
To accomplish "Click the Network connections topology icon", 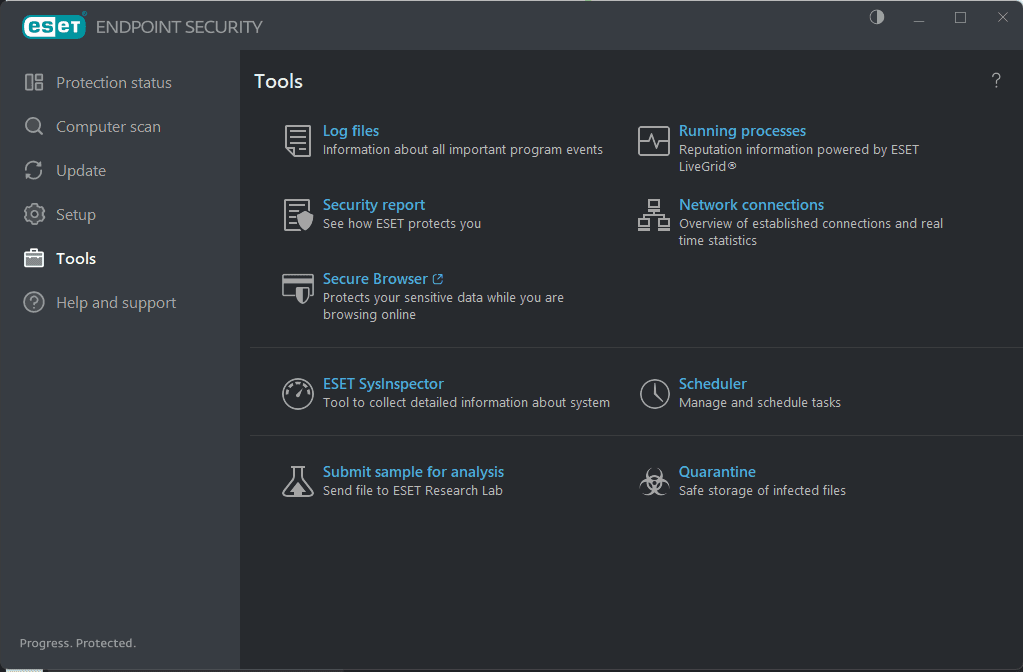I will tap(654, 215).
